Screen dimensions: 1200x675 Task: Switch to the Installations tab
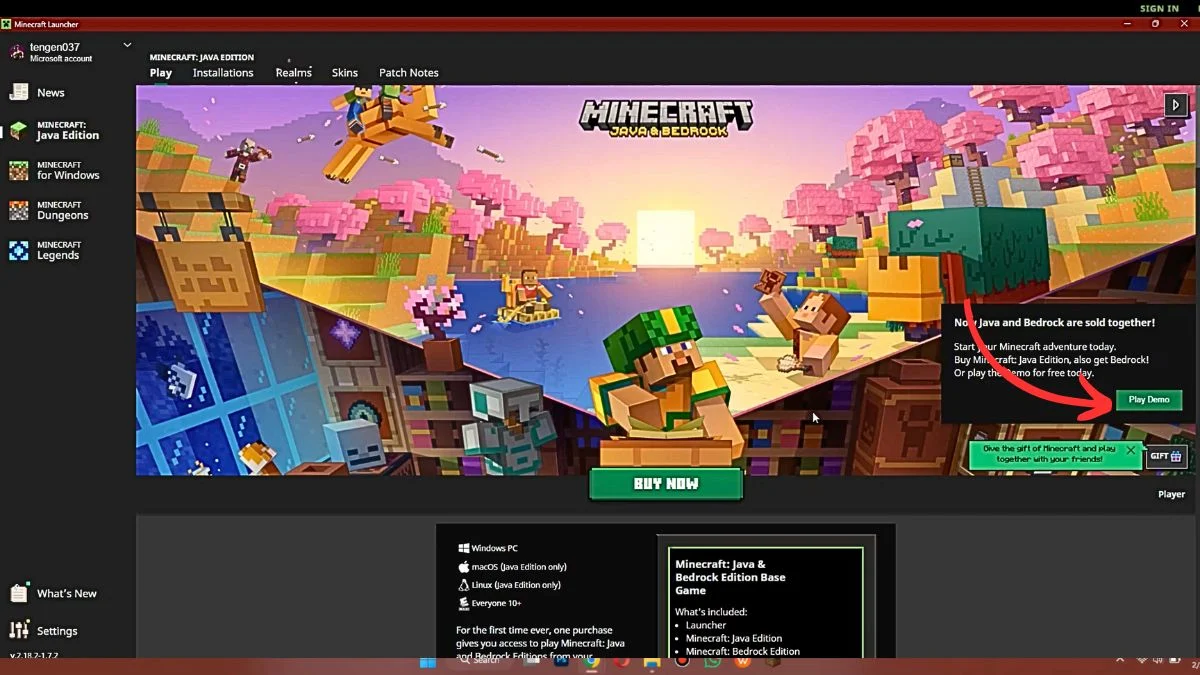point(223,73)
